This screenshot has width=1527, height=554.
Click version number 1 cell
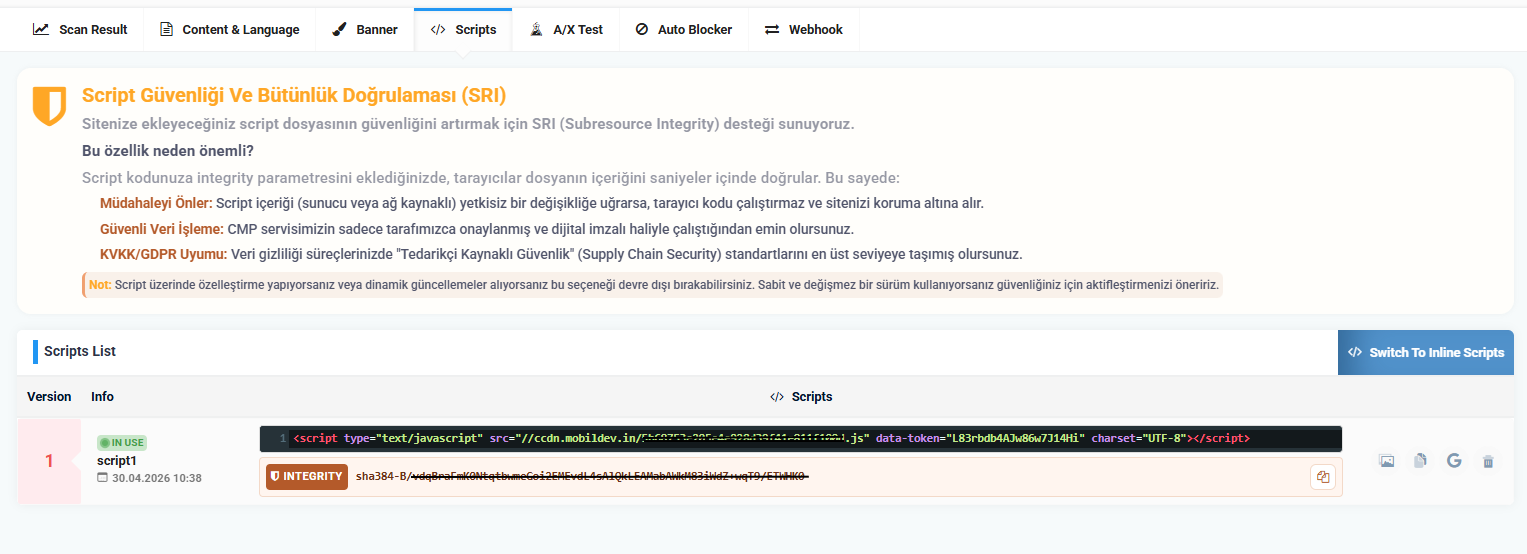(49, 461)
